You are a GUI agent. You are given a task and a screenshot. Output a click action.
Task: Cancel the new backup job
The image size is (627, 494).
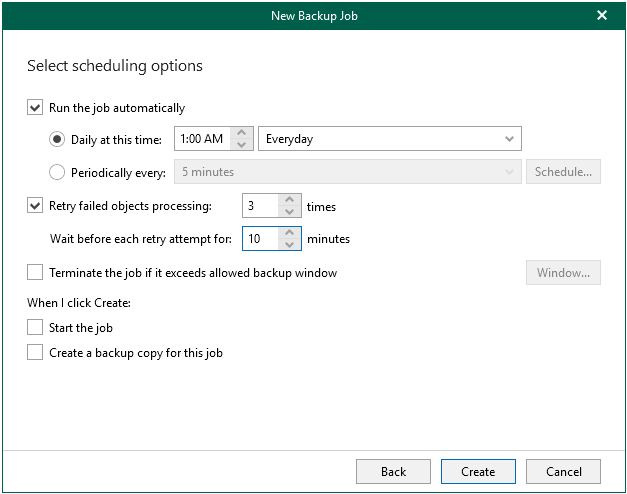click(x=563, y=471)
